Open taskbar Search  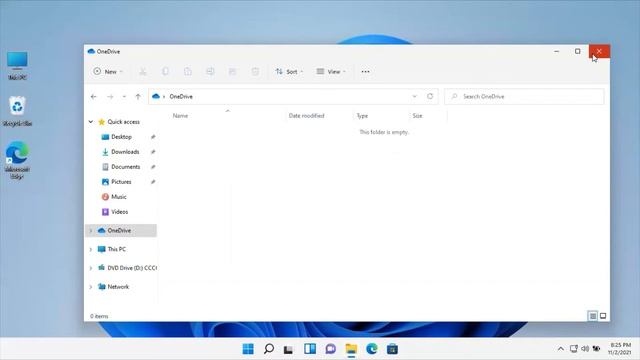269,349
